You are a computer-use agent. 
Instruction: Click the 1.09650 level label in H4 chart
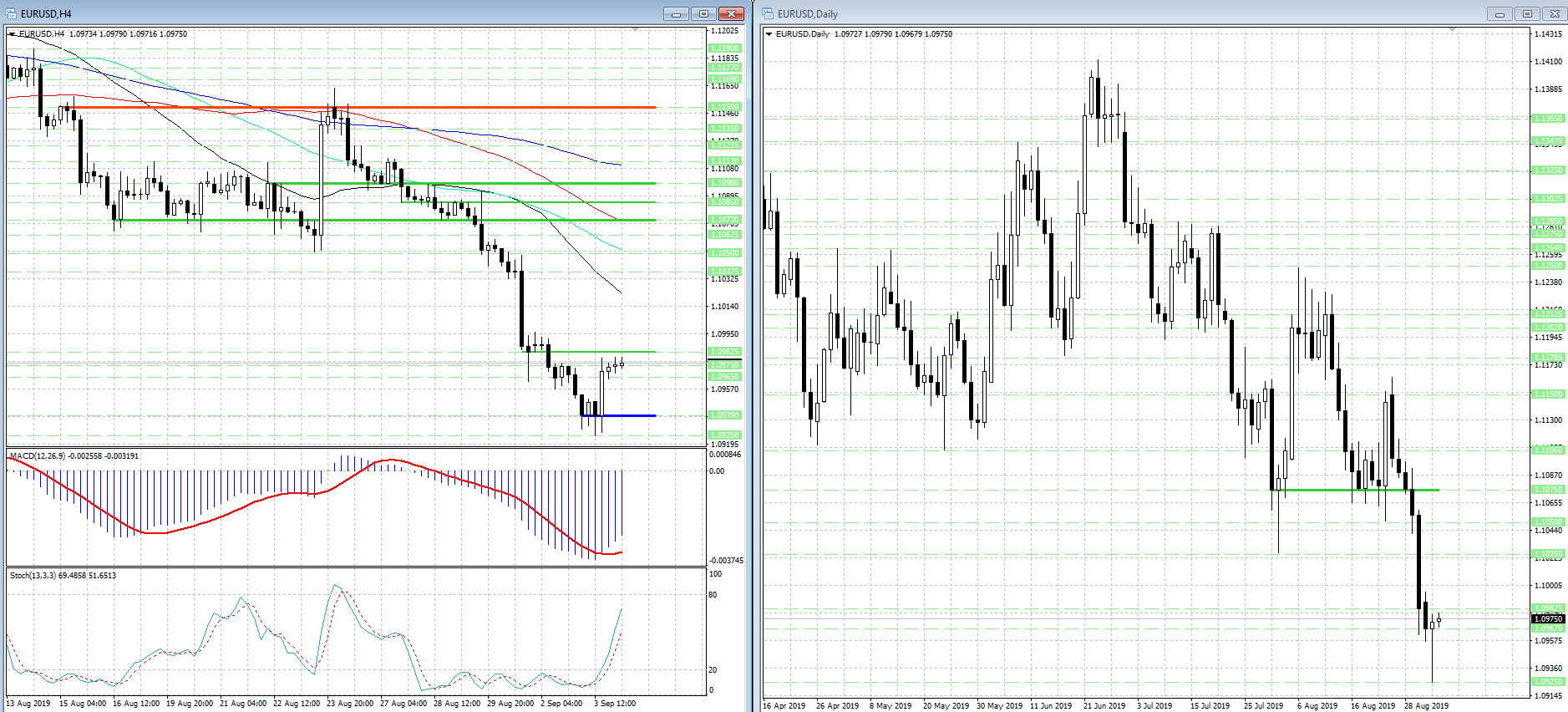tap(724, 377)
